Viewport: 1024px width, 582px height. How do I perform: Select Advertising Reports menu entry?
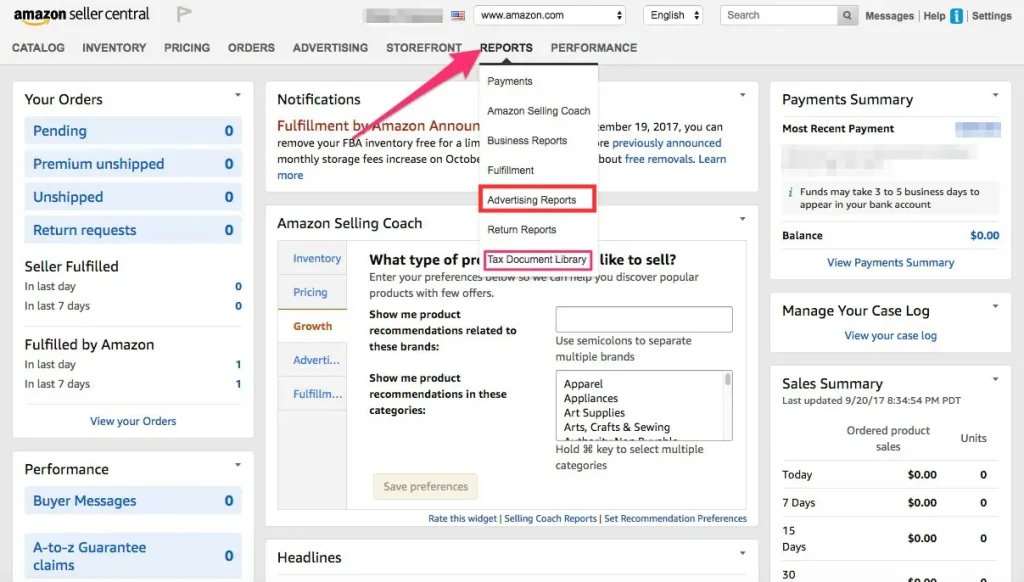(532, 200)
